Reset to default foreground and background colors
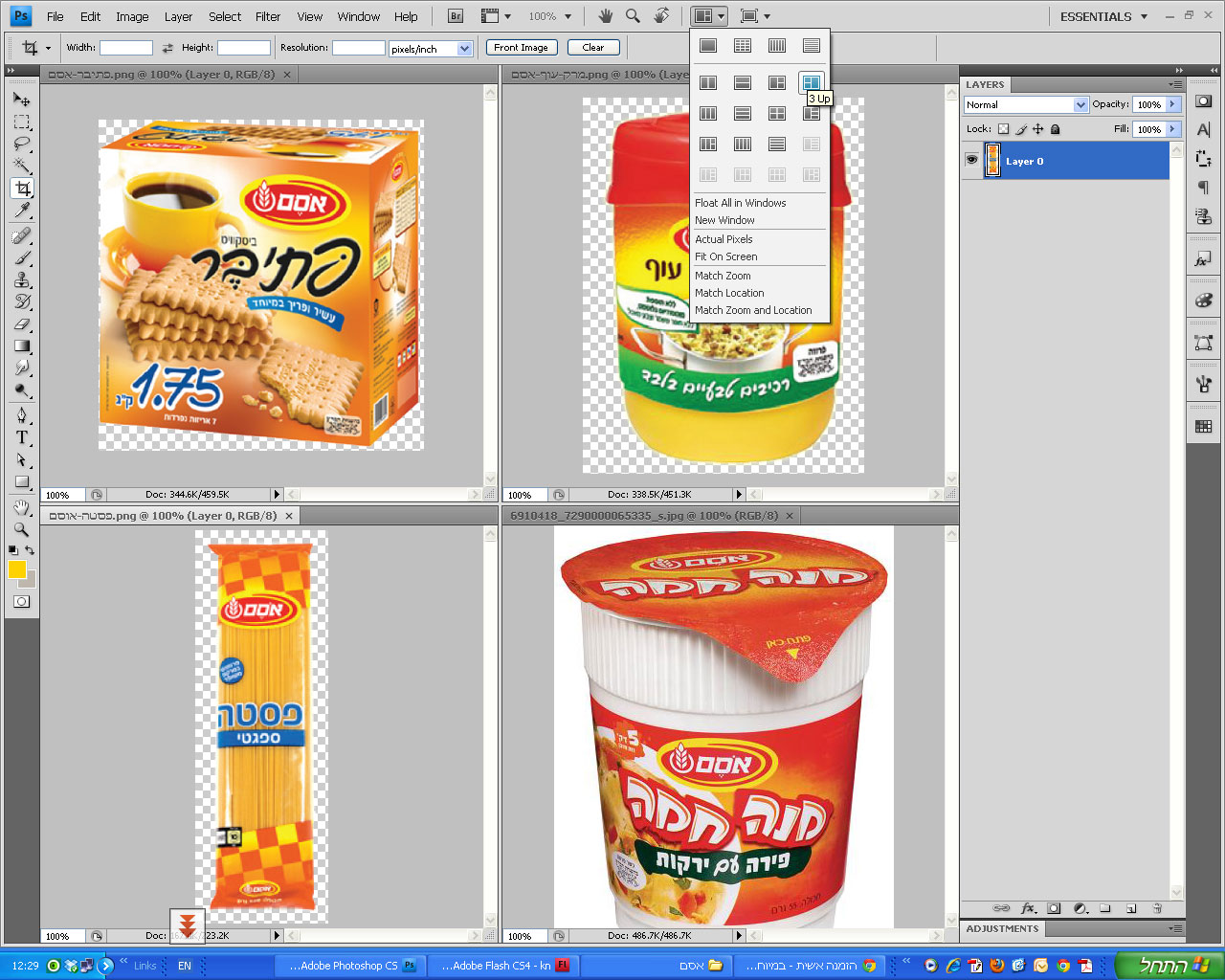 point(12,550)
